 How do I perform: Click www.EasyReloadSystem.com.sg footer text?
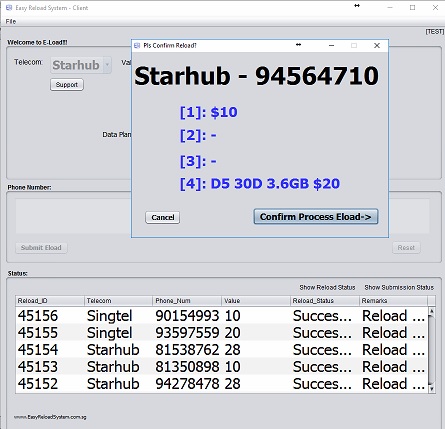click(50, 417)
